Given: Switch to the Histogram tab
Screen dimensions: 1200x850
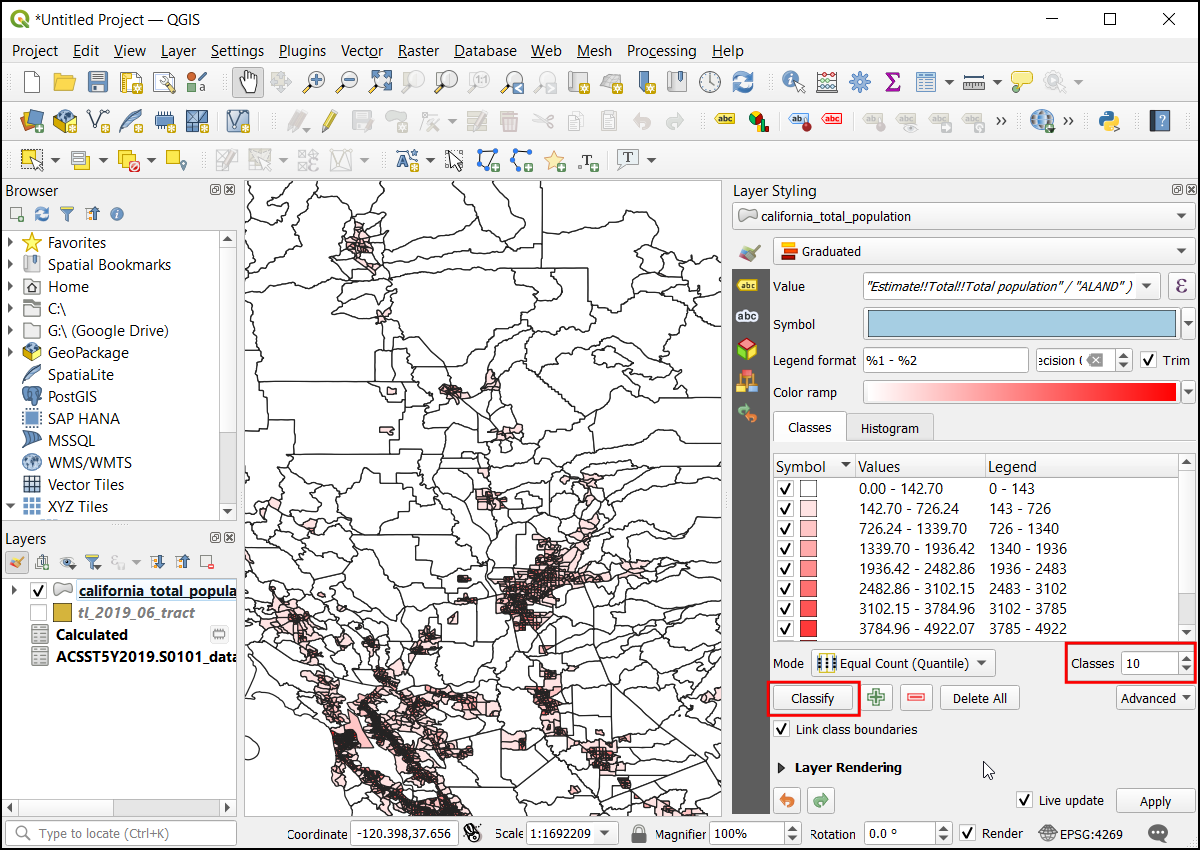Looking at the screenshot, I should 889,428.
